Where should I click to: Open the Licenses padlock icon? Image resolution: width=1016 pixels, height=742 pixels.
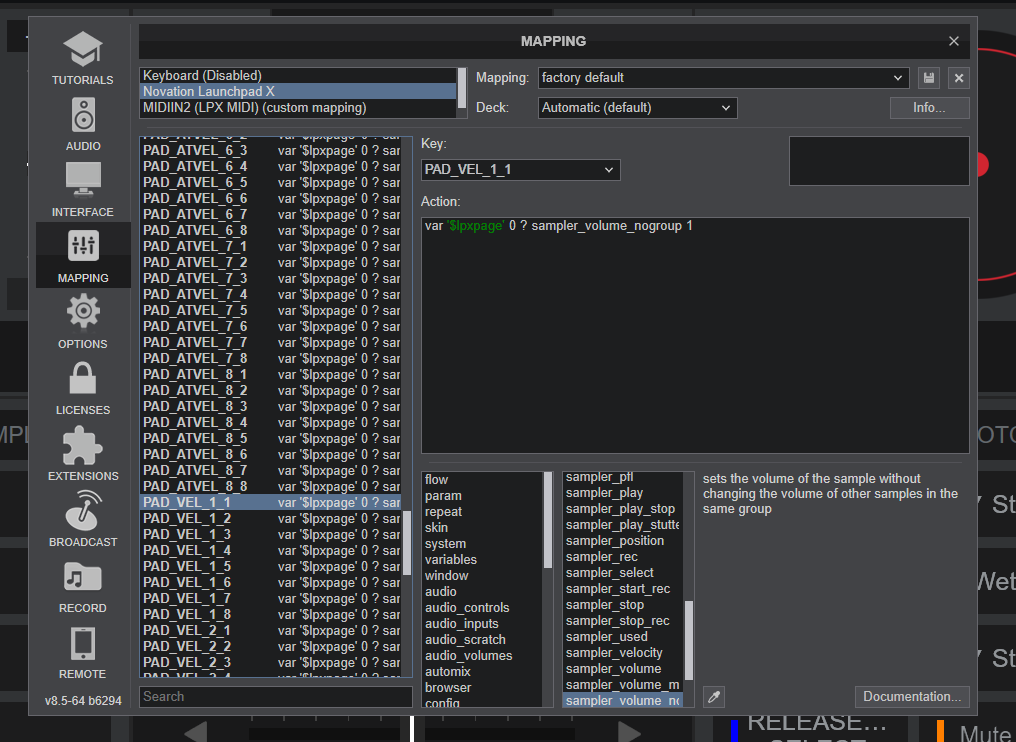point(83,378)
